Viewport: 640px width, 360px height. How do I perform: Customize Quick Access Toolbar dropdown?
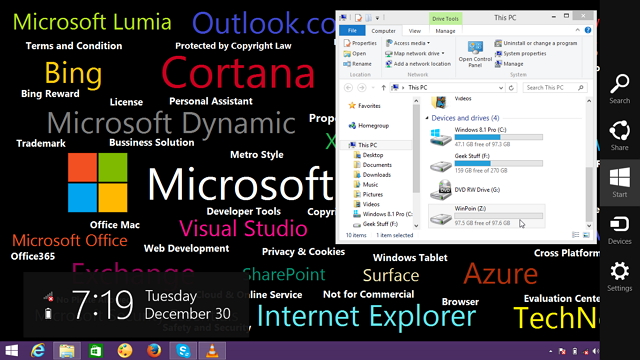point(377,18)
